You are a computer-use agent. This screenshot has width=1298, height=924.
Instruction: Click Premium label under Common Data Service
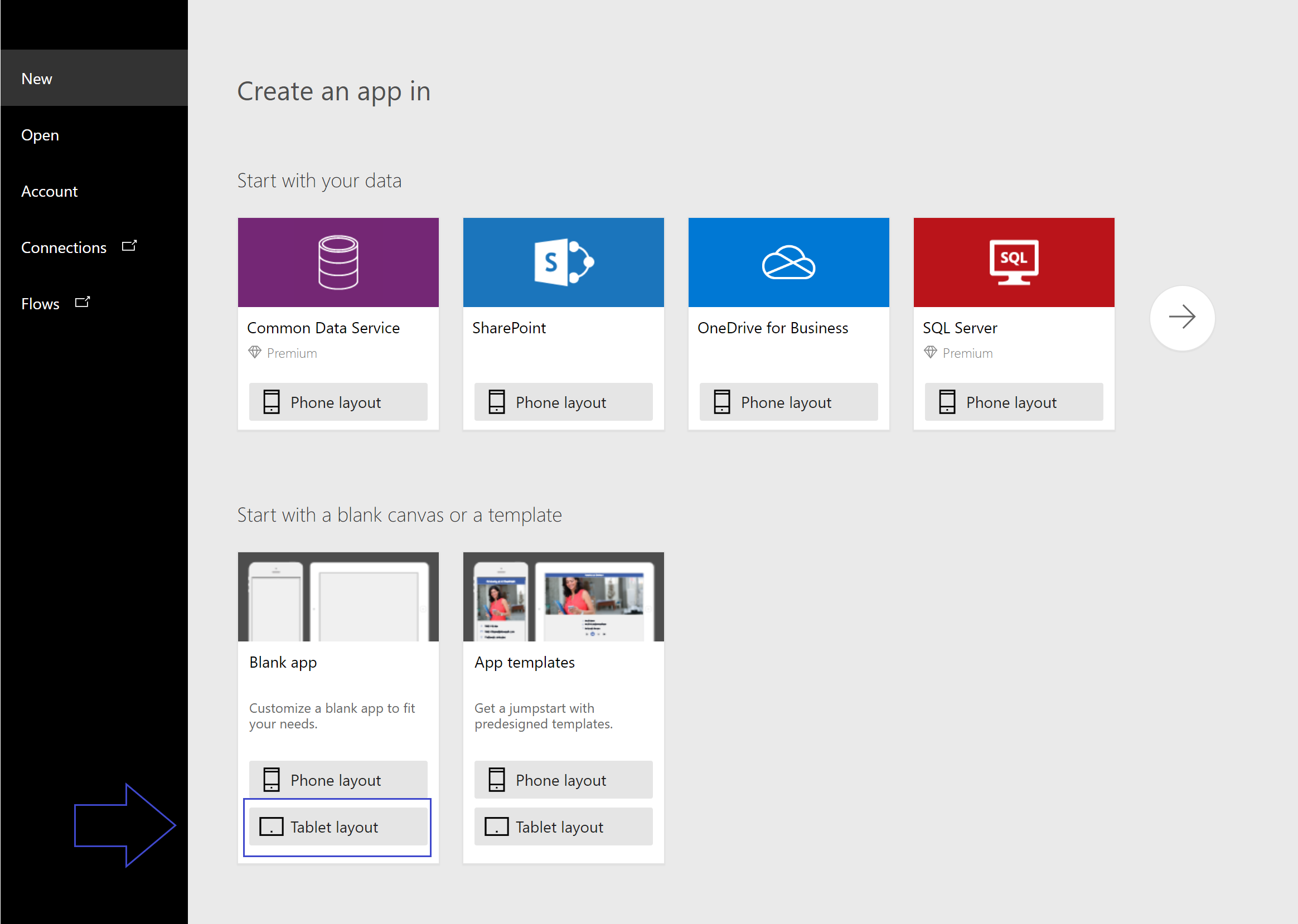pos(292,353)
